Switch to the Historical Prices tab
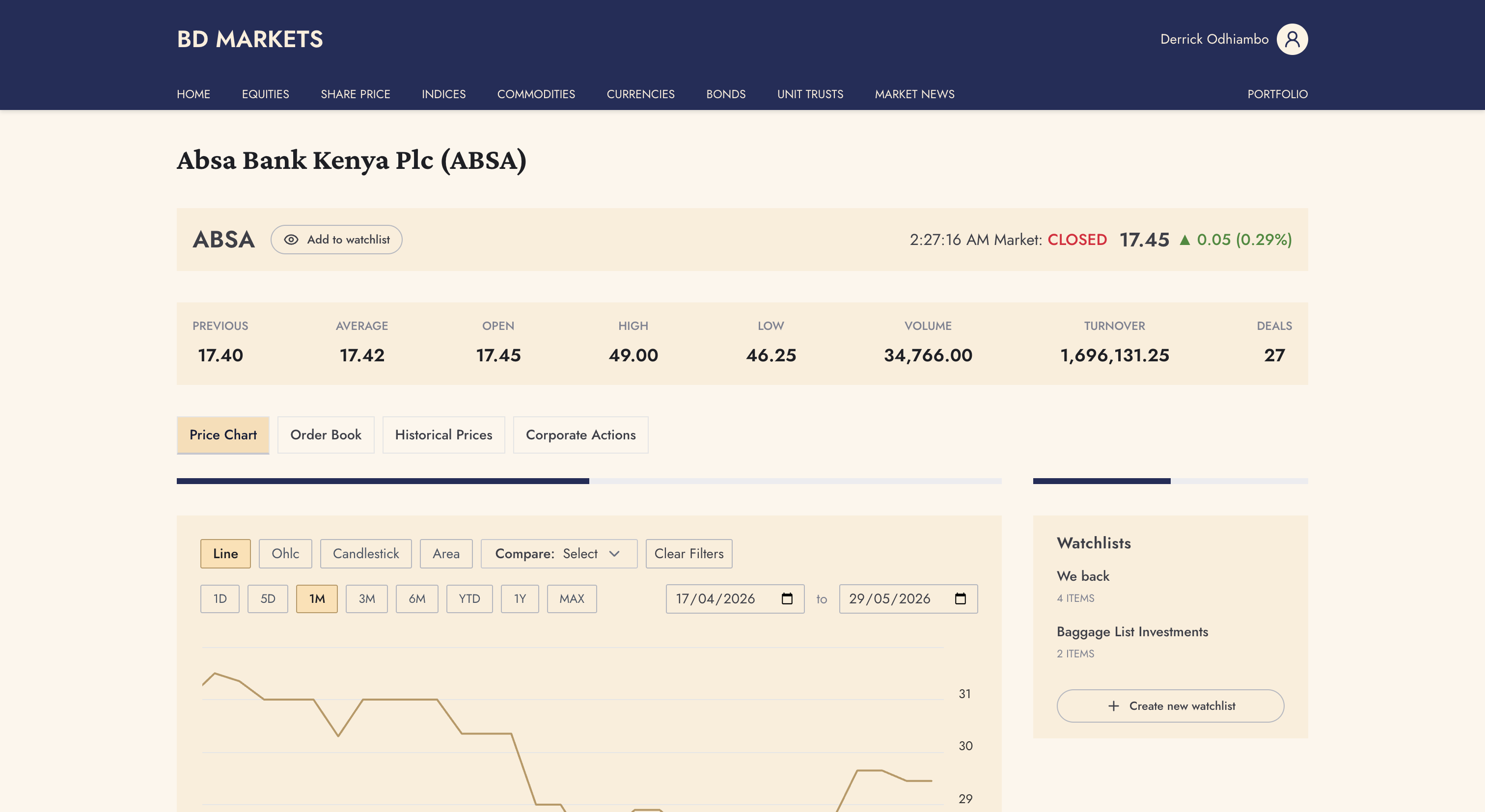Viewport: 1485px width, 812px height. point(443,435)
